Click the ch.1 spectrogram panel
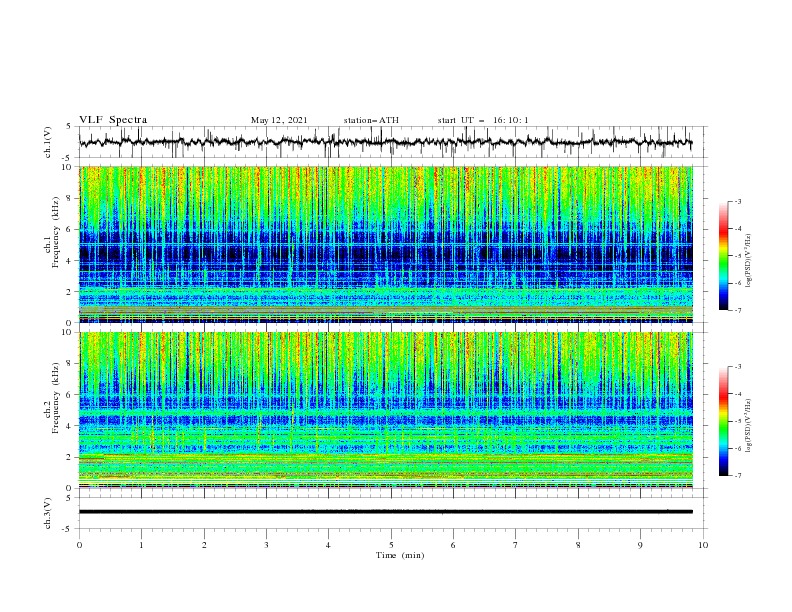The width and height of the screenshot is (792, 612). click(x=385, y=244)
